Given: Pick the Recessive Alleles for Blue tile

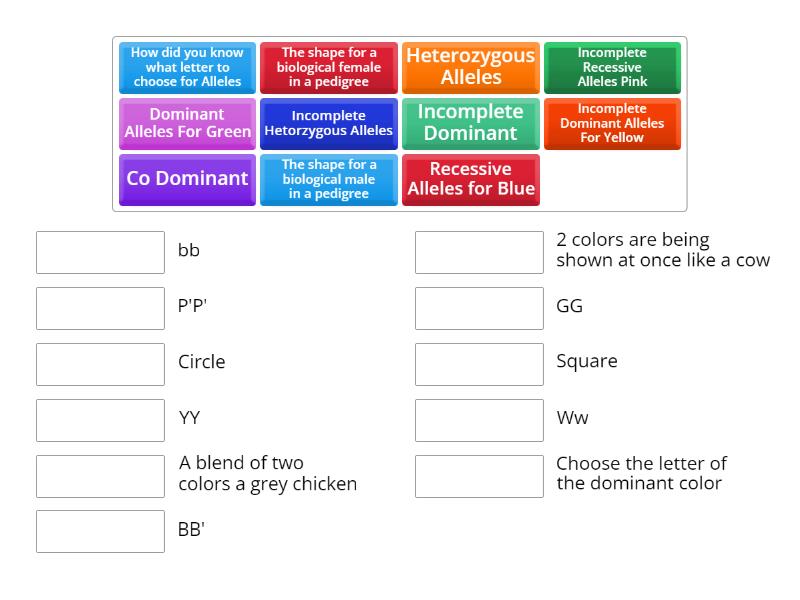Looking at the screenshot, I should (x=471, y=179).
